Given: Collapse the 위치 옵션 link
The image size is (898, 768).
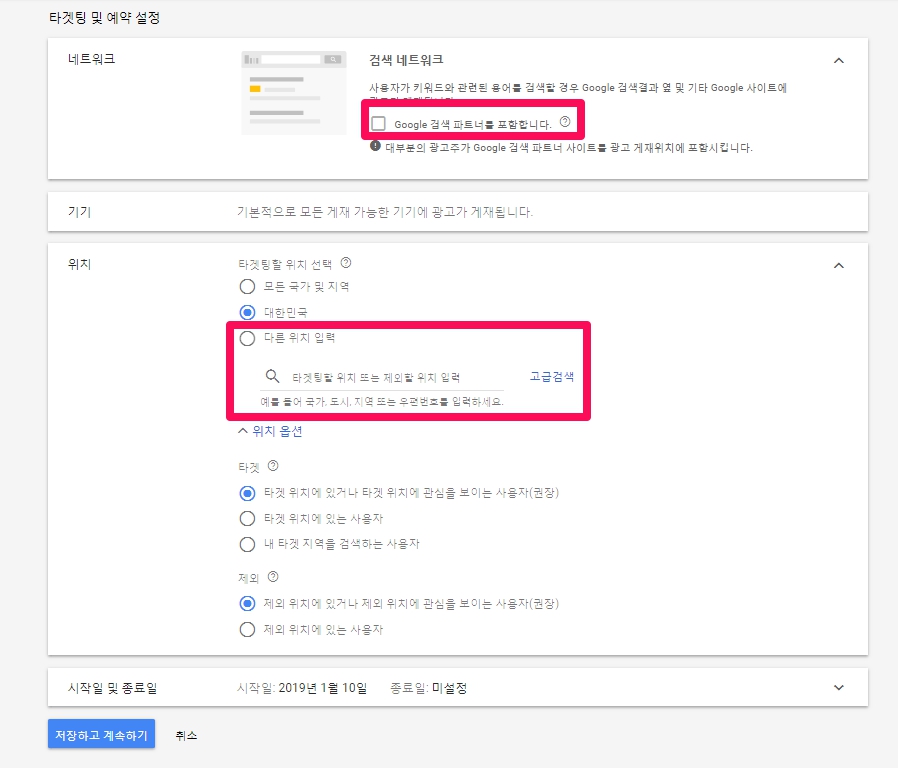Looking at the screenshot, I should click(x=269, y=432).
